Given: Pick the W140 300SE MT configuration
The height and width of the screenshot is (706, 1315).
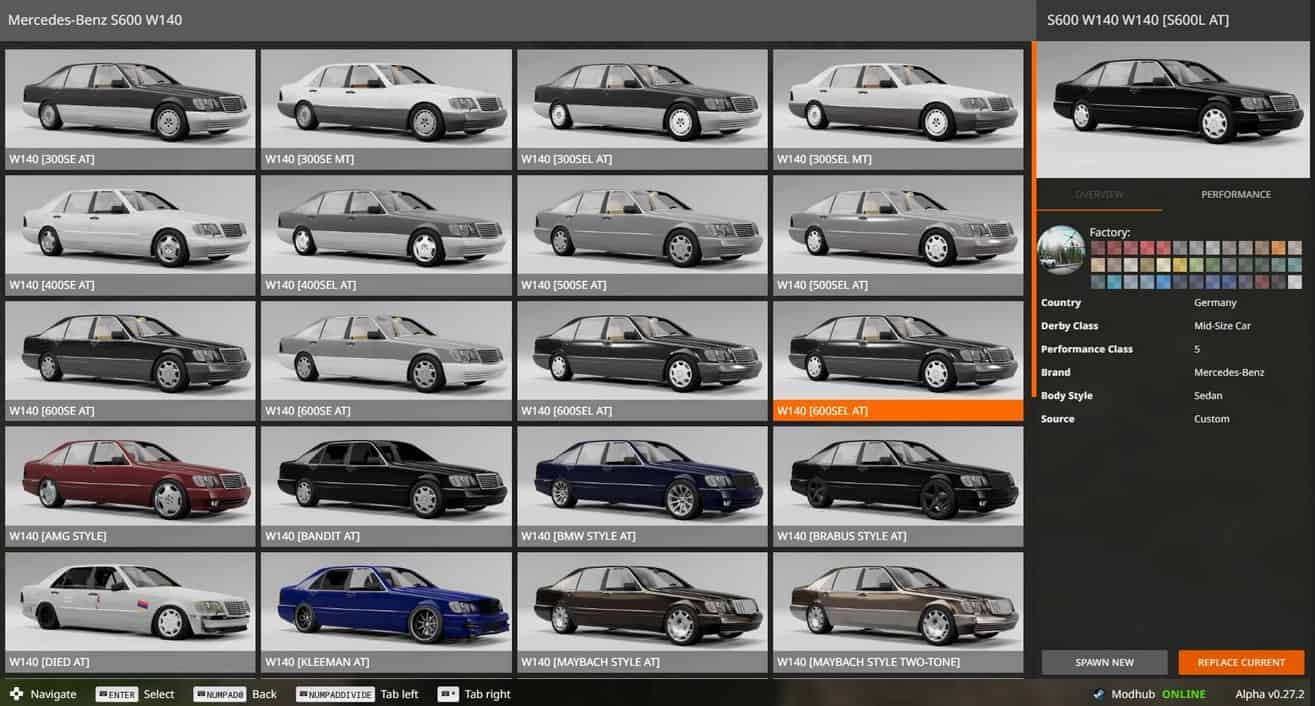Looking at the screenshot, I should [x=385, y=100].
